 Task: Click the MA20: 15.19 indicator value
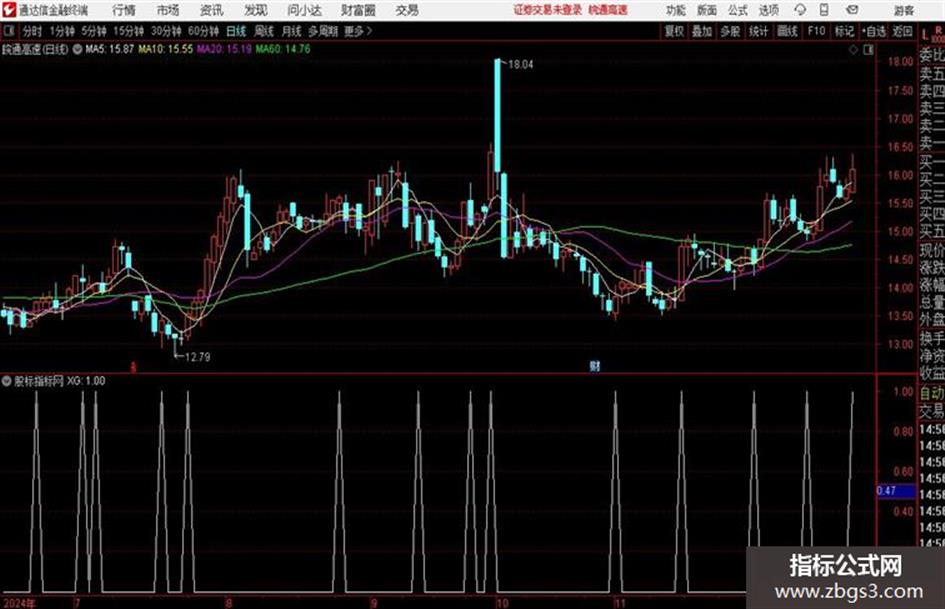pos(224,49)
